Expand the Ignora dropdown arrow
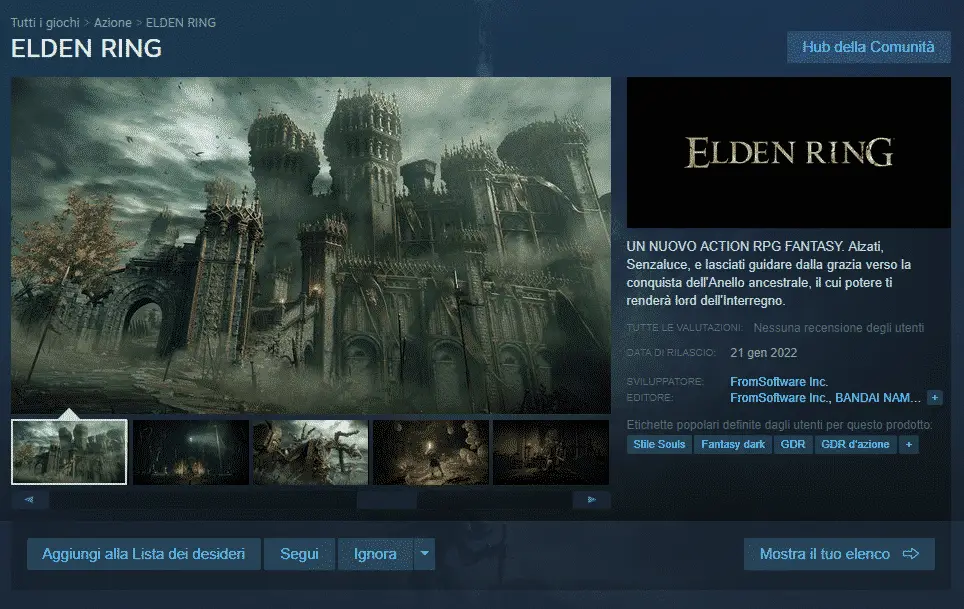 coord(424,554)
